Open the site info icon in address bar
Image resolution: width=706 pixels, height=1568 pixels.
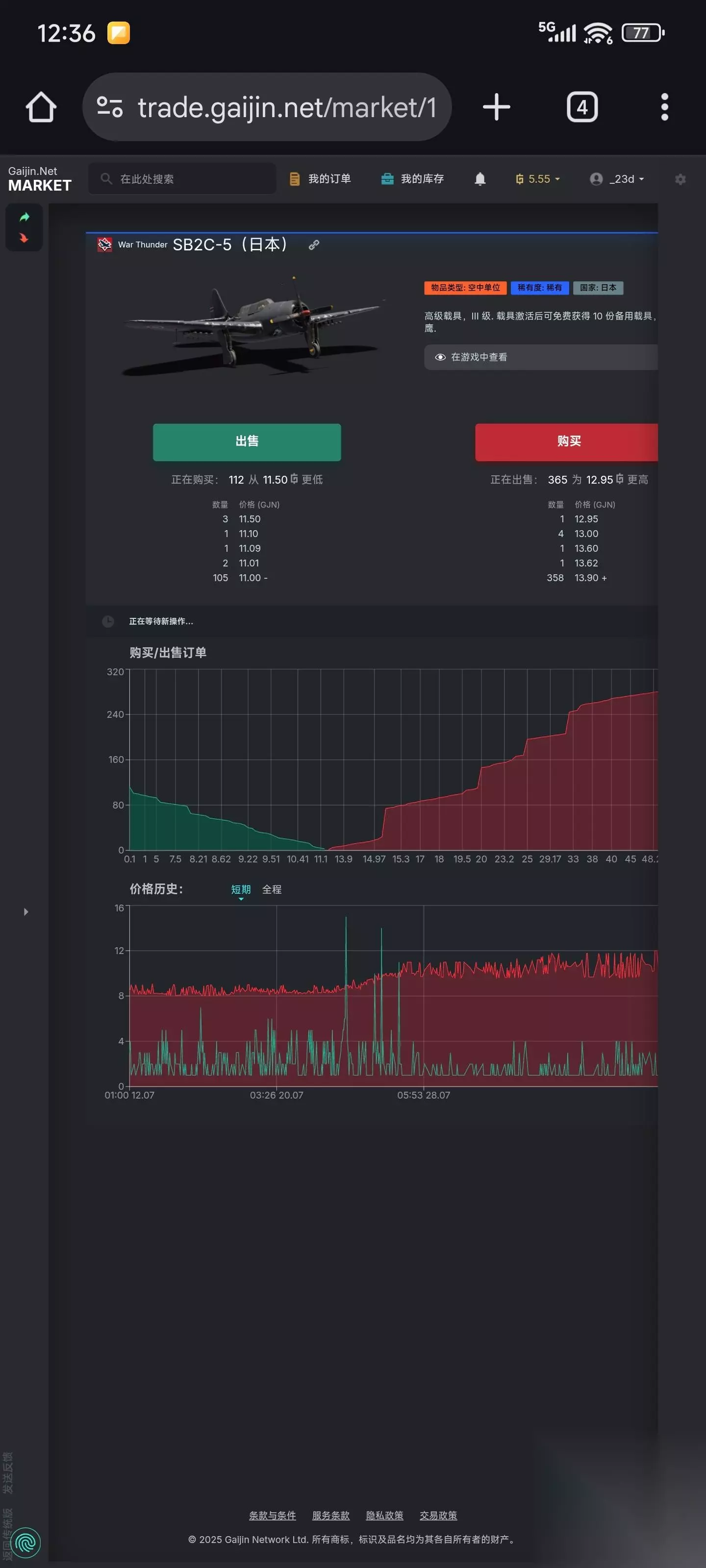pyautogui.click(x=110, y=107)
